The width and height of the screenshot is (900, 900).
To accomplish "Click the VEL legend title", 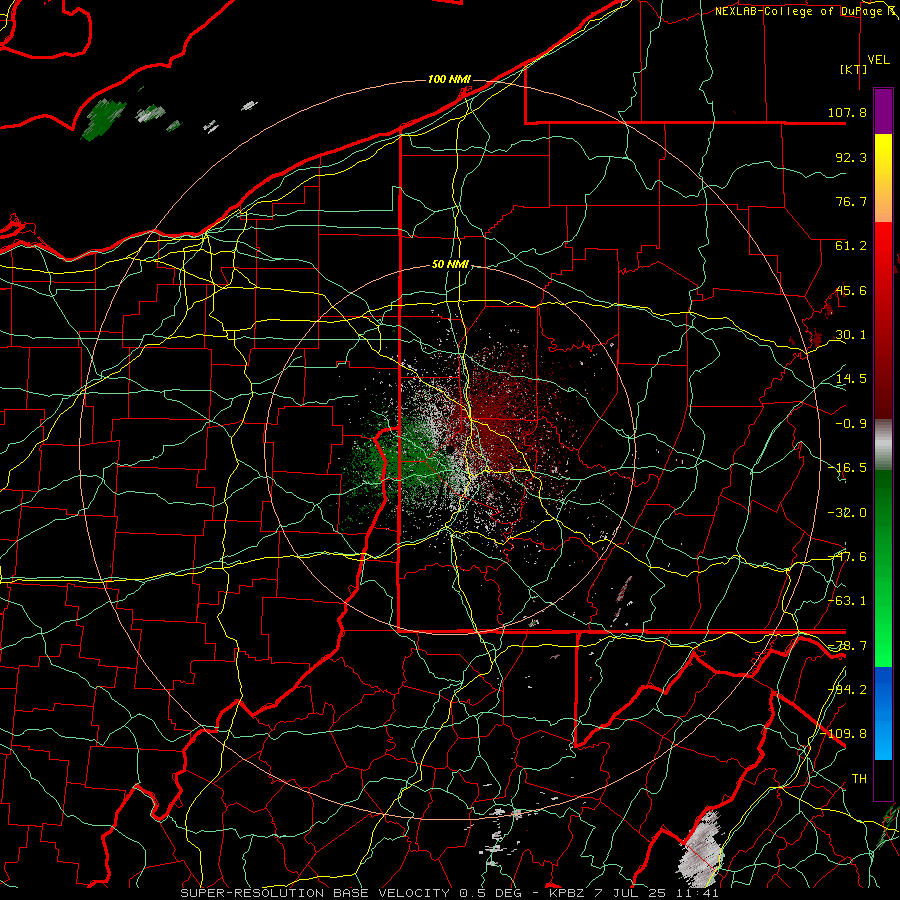I will (878, 60).
